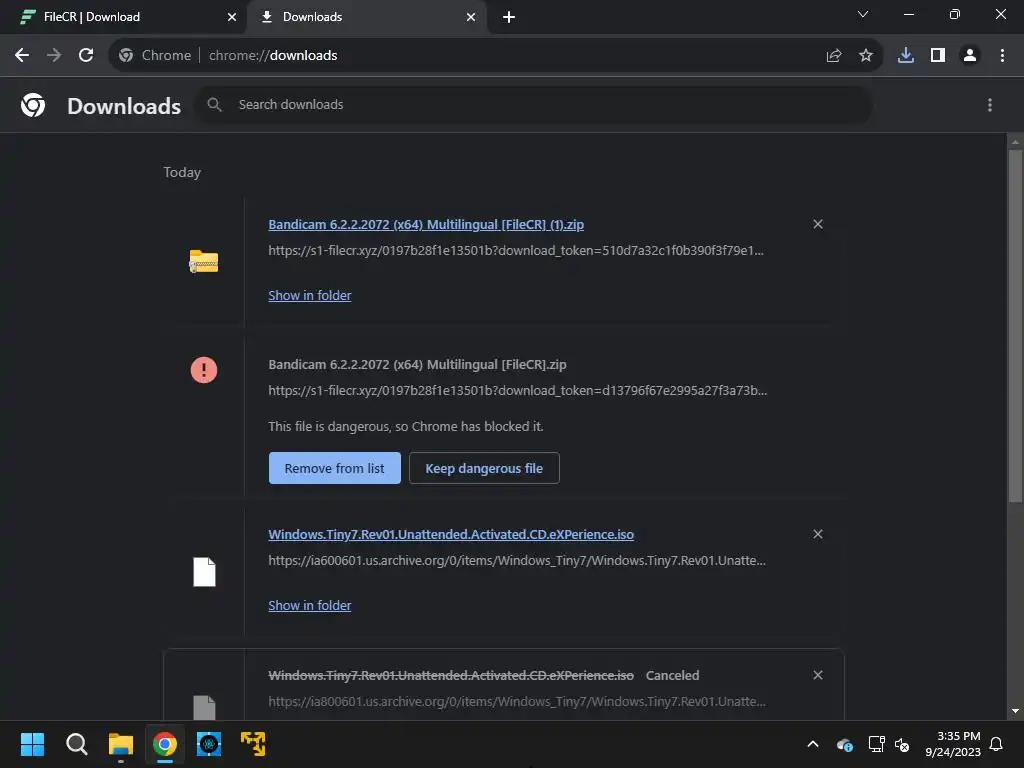Open Windows taskbar search
Image resolution: width=1024 pixels, height=768 pixels.
[76, 744]
